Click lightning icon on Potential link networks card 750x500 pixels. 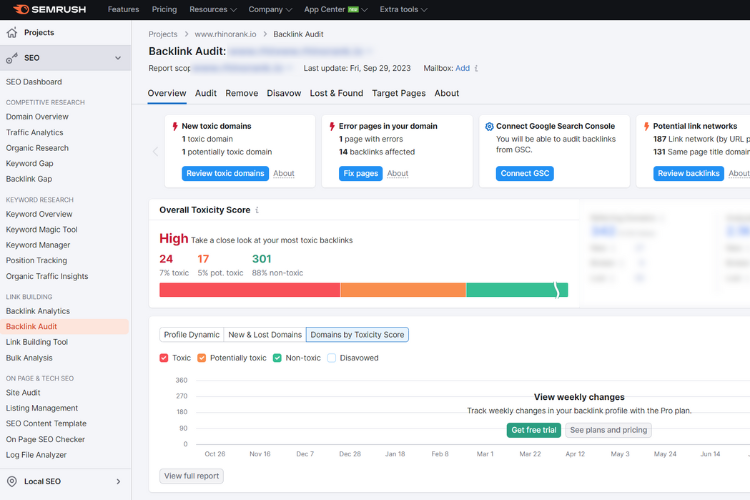click(x=646, y=126)
